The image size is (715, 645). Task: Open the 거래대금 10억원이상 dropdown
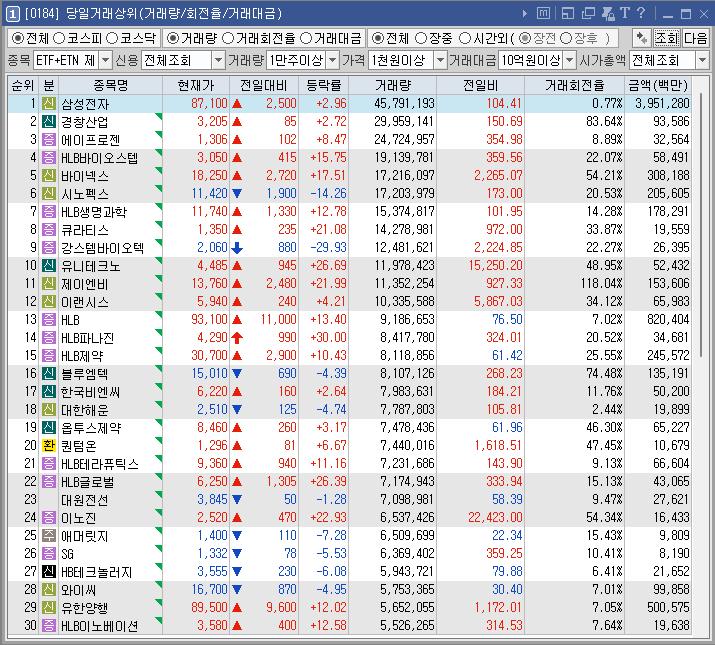click(570, 60)
